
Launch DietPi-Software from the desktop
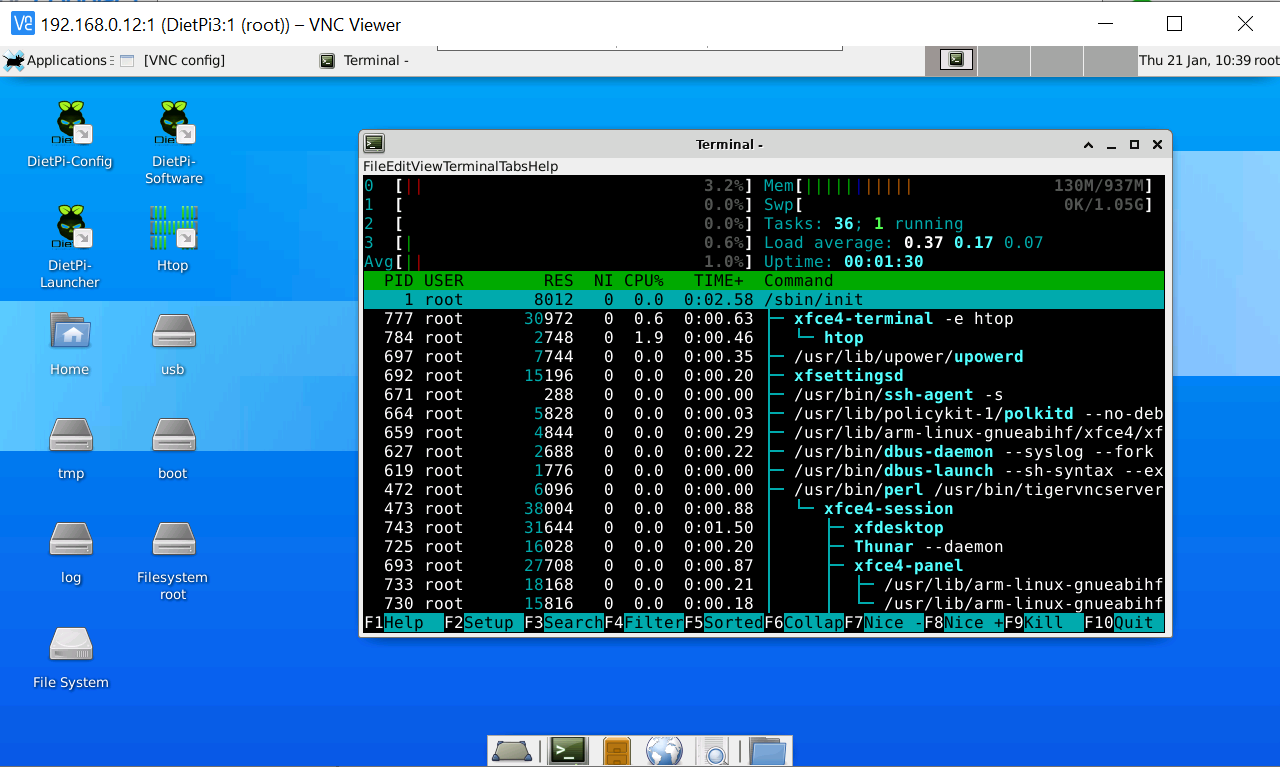pos(173,124)
